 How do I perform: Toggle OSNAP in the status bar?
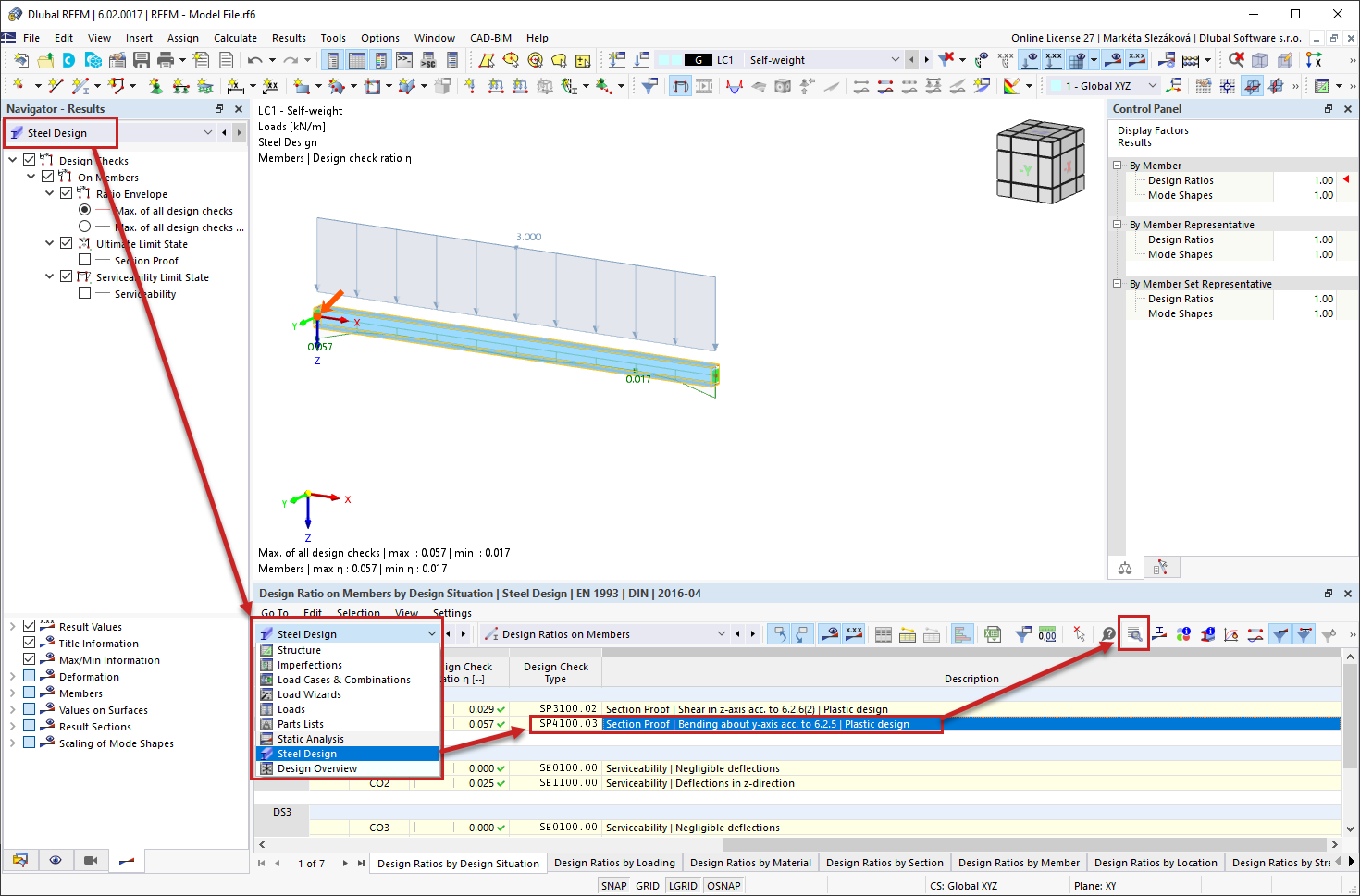point(723,886)
